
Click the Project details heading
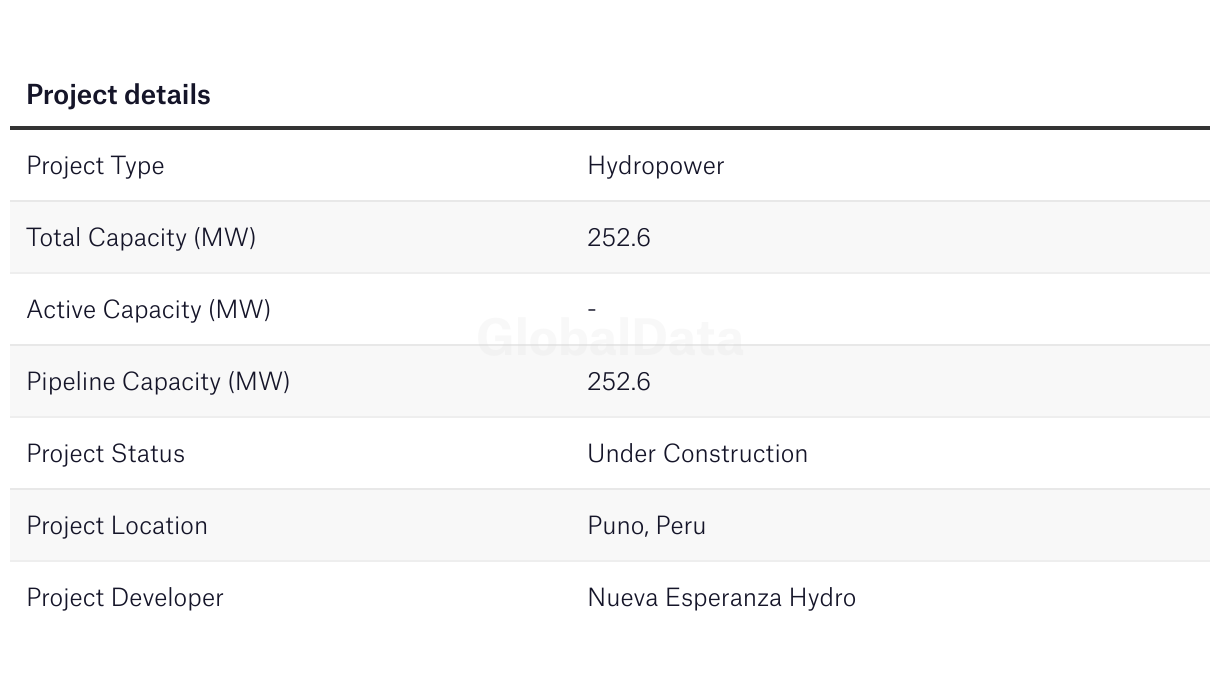118,95
